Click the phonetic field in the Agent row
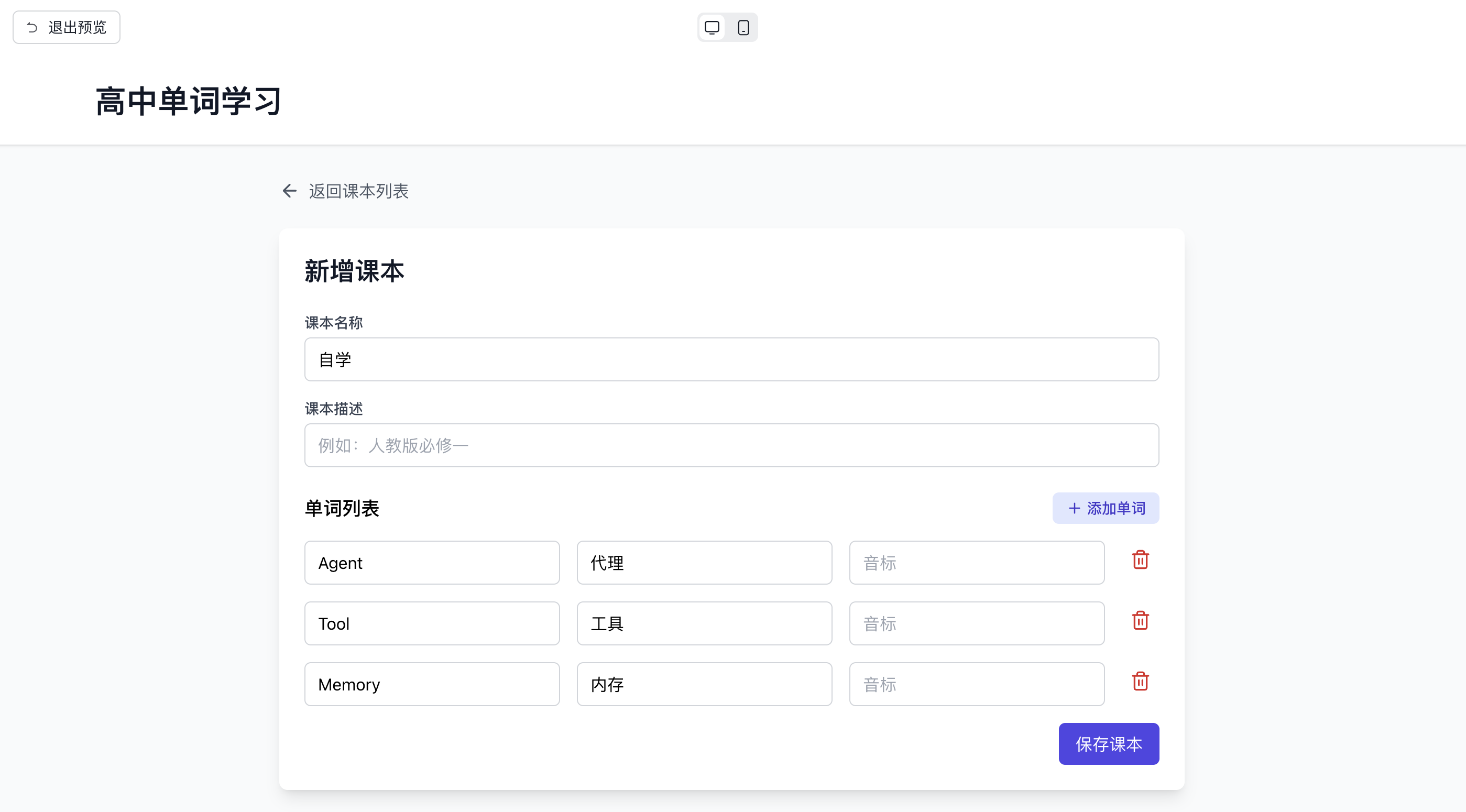1466x812 pixels. tap(977, 563)
